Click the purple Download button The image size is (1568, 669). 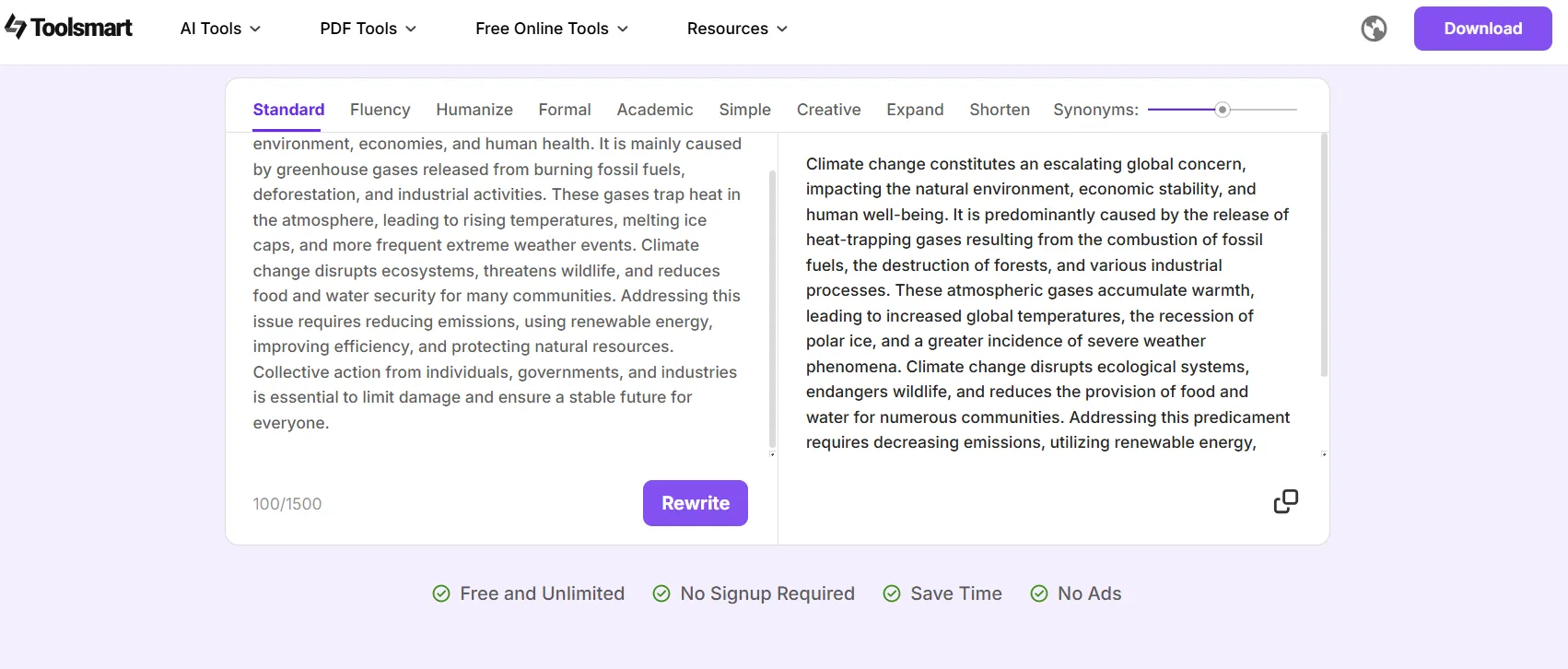pyautogui.click(x=1482, y=29)
